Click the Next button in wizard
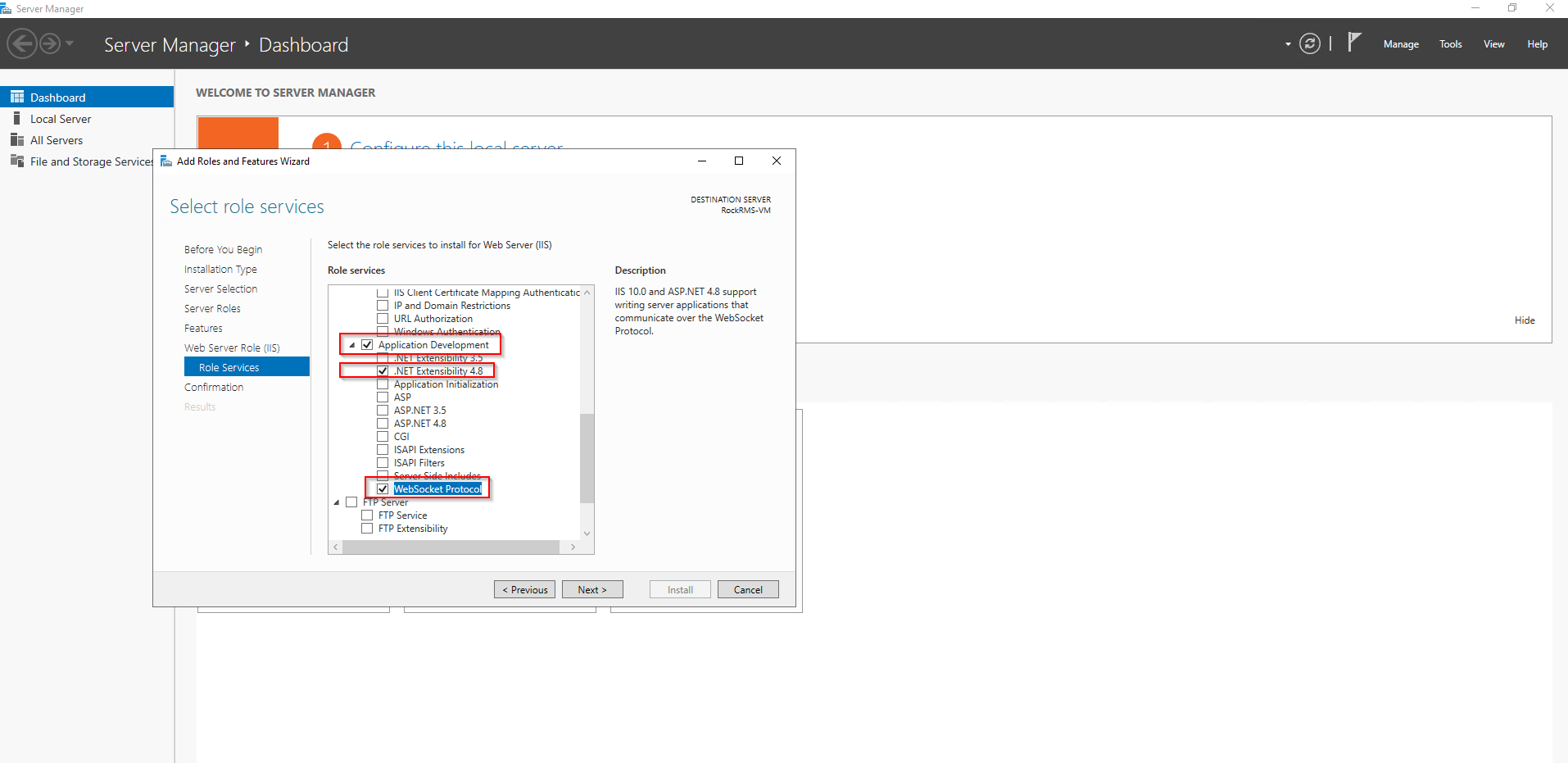Viewport: 1568px width, 763px height. 592,590
